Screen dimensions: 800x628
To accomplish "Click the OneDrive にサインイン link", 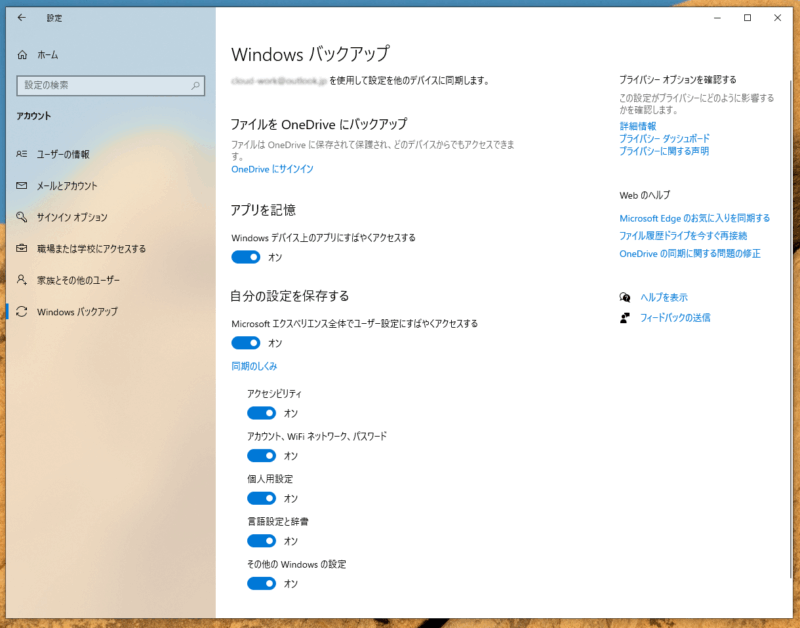I will pos(272,169).
